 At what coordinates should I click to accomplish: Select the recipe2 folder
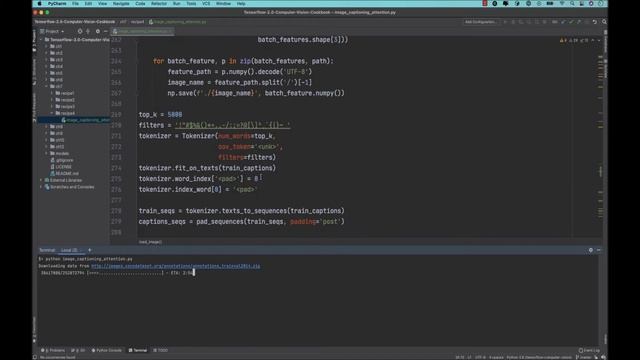(x=65, y=100)
